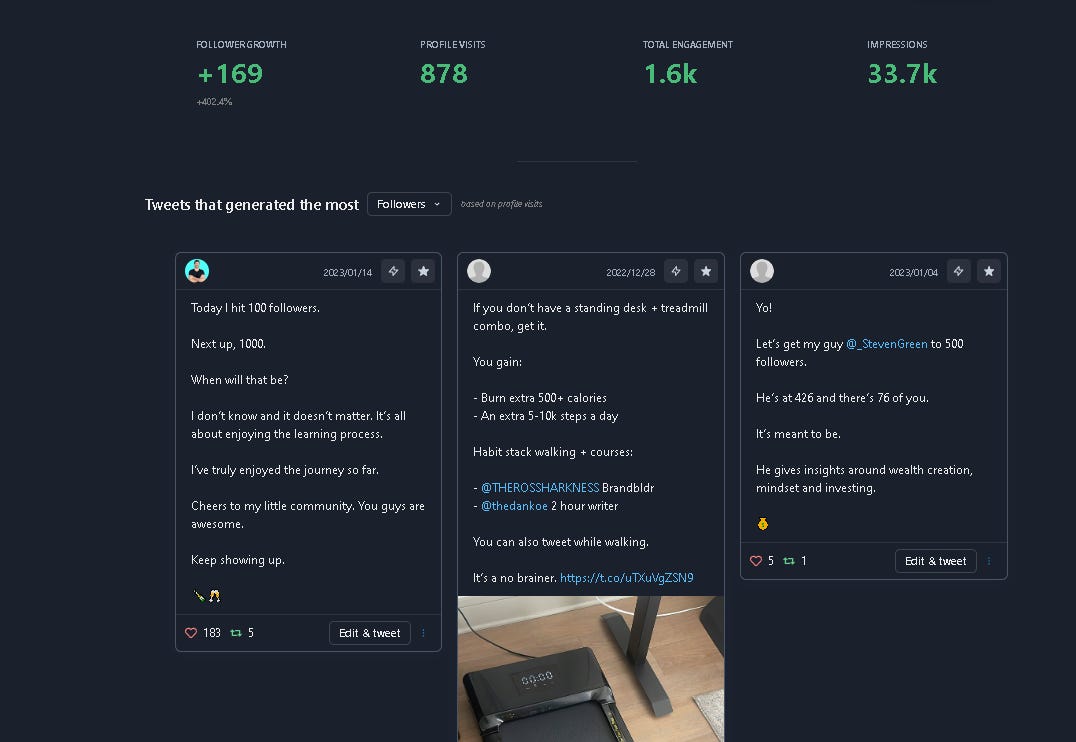Screen dimensions: 1076x742
Task: Click 'Today I hit 100 followers.' text
Action: click(255, 308)
